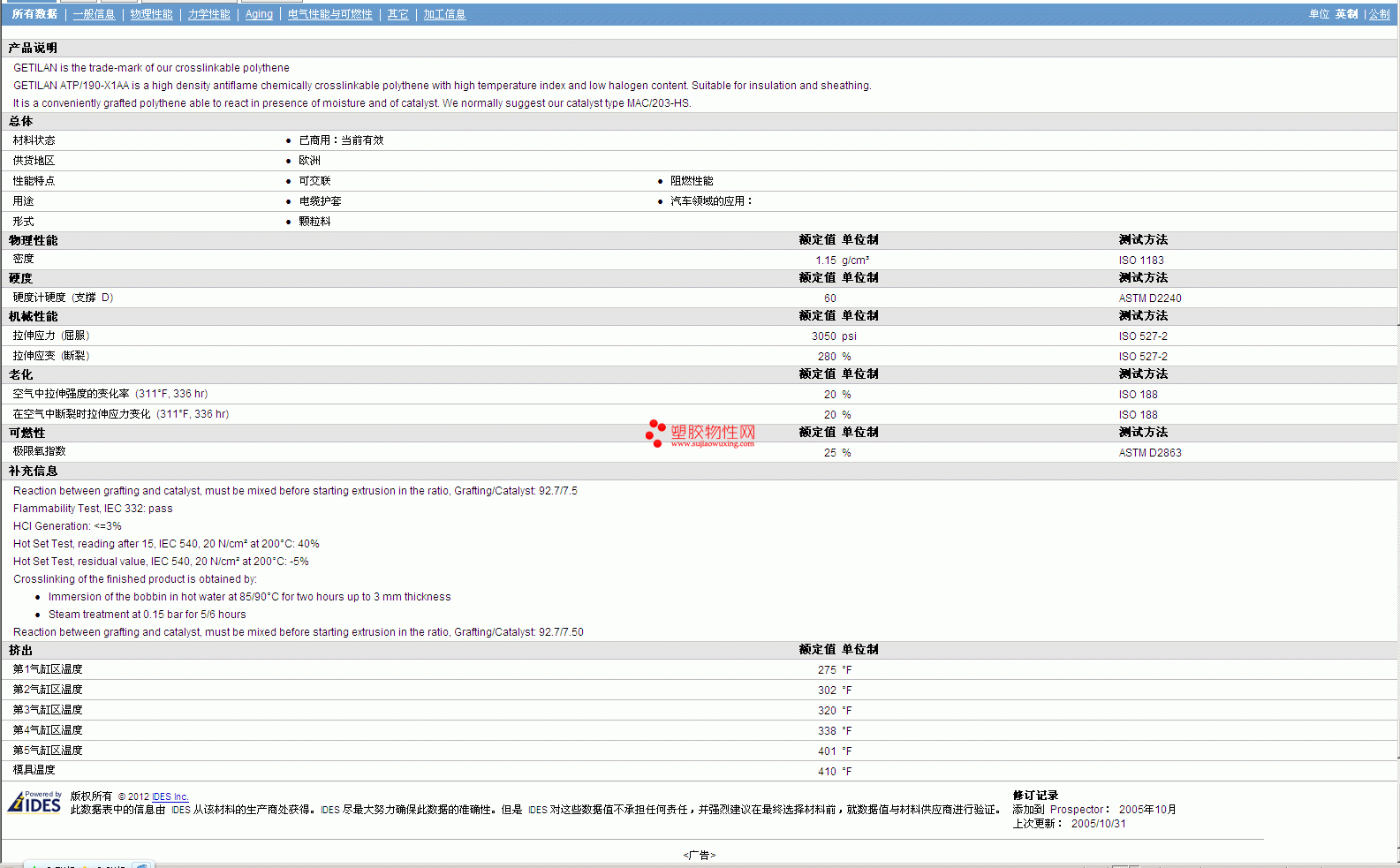Switch to the 一般信息 tab
Screen dimensions: 1400x868
click(94, 14)
